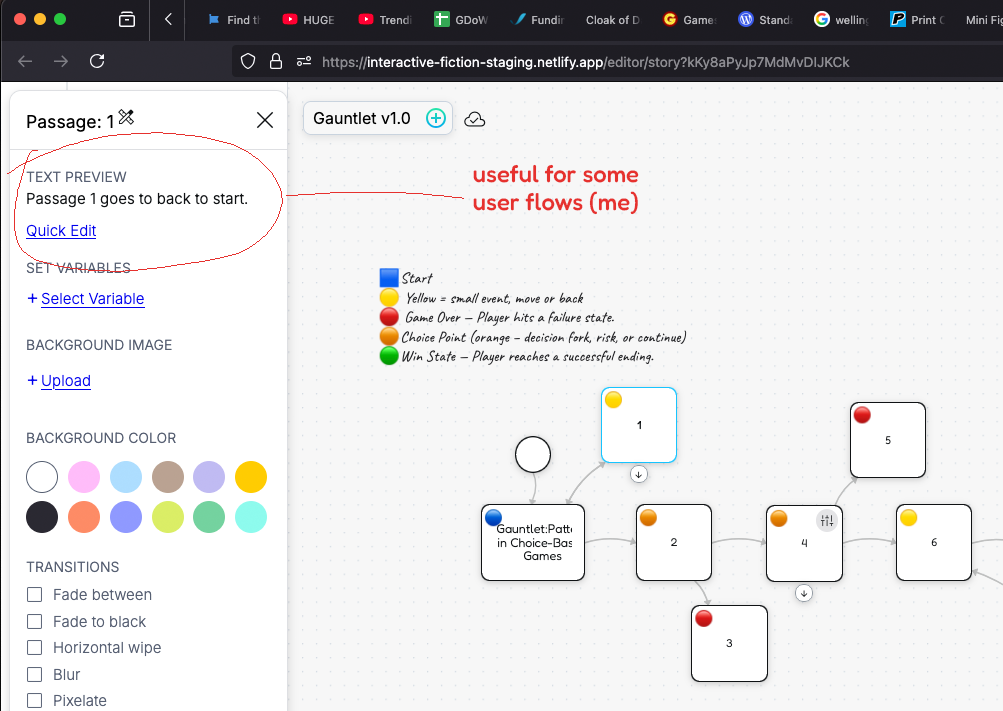Select passage node 5 on canvas
Screen dimensions: 1003x711
click(888, 440)
